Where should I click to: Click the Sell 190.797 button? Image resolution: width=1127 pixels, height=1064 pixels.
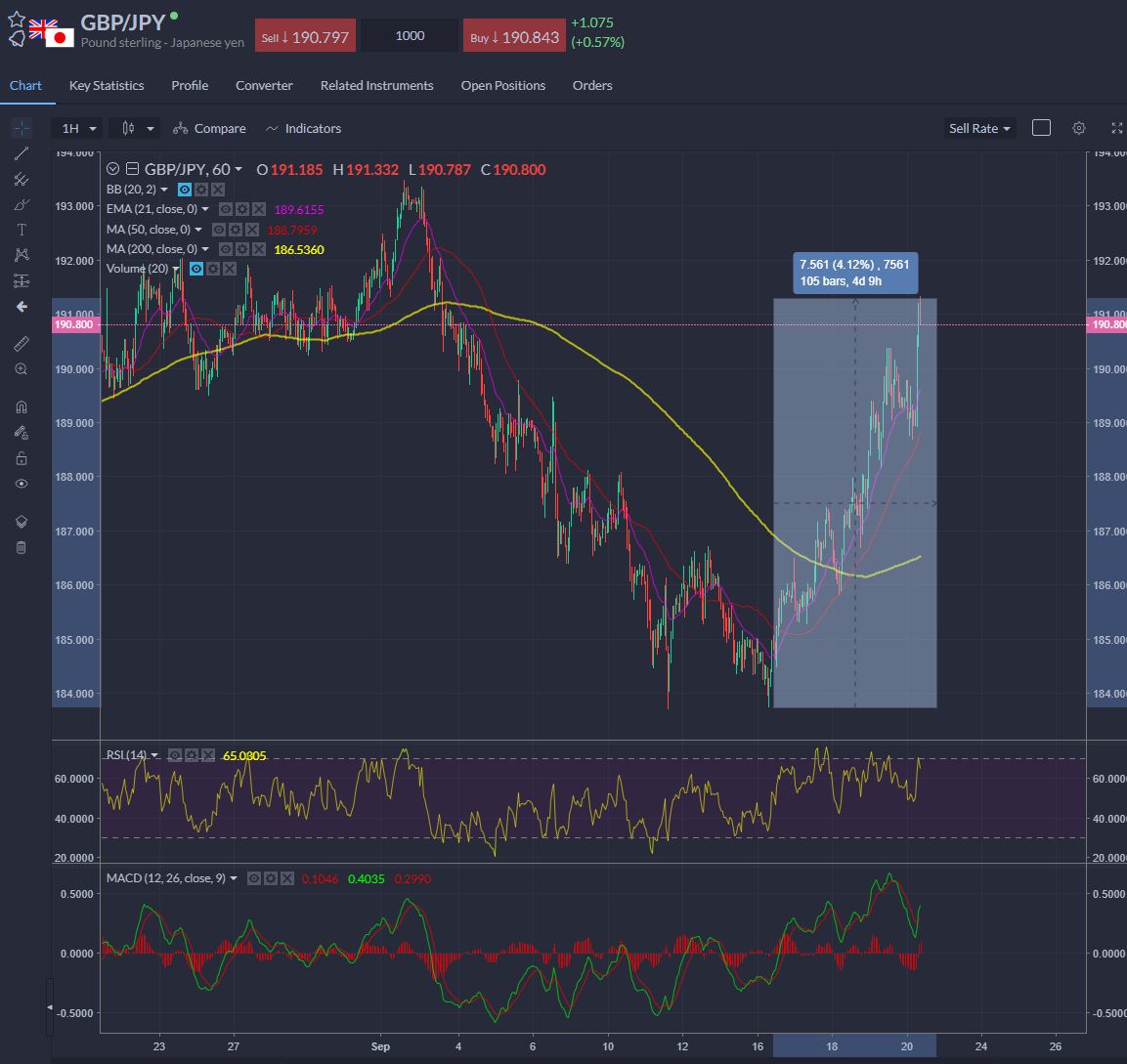point(304,37)
